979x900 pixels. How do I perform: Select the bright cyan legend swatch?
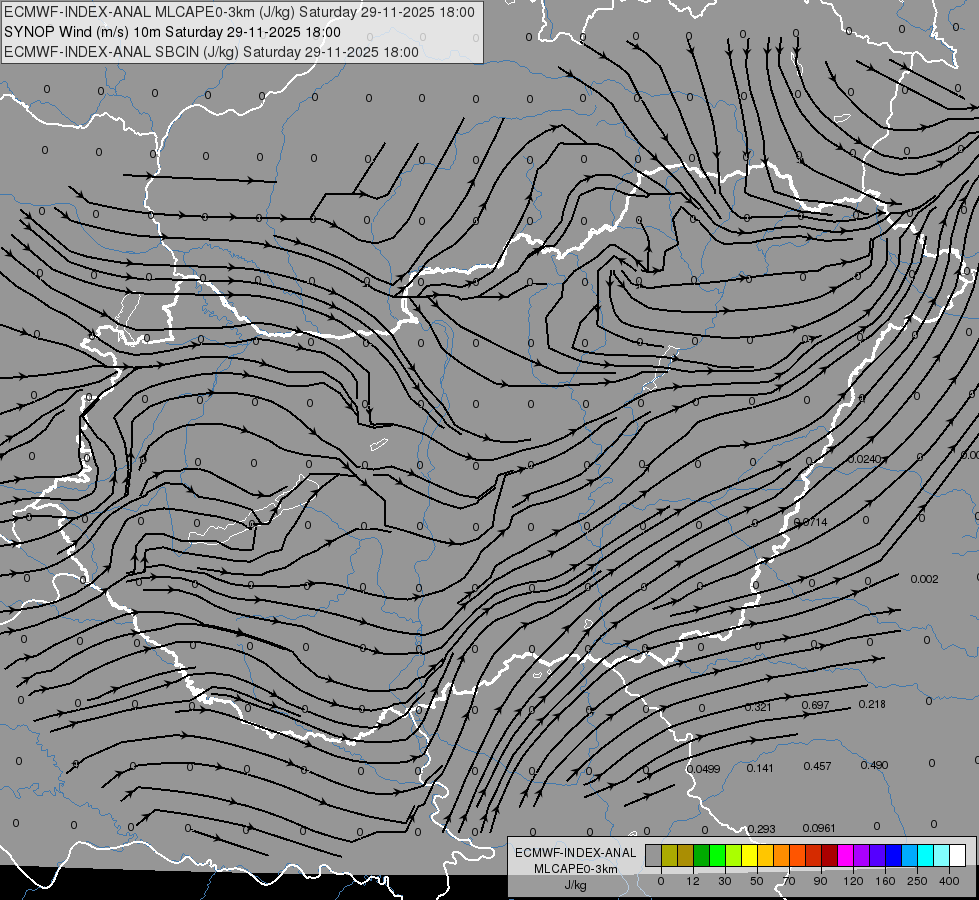pos(926,855)
